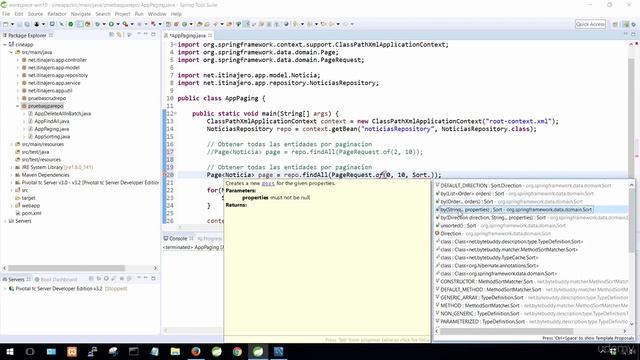Open Command Prompt from the taskbar
The image size is (640, 360).
pyautogui.click(x=133, y=351)
